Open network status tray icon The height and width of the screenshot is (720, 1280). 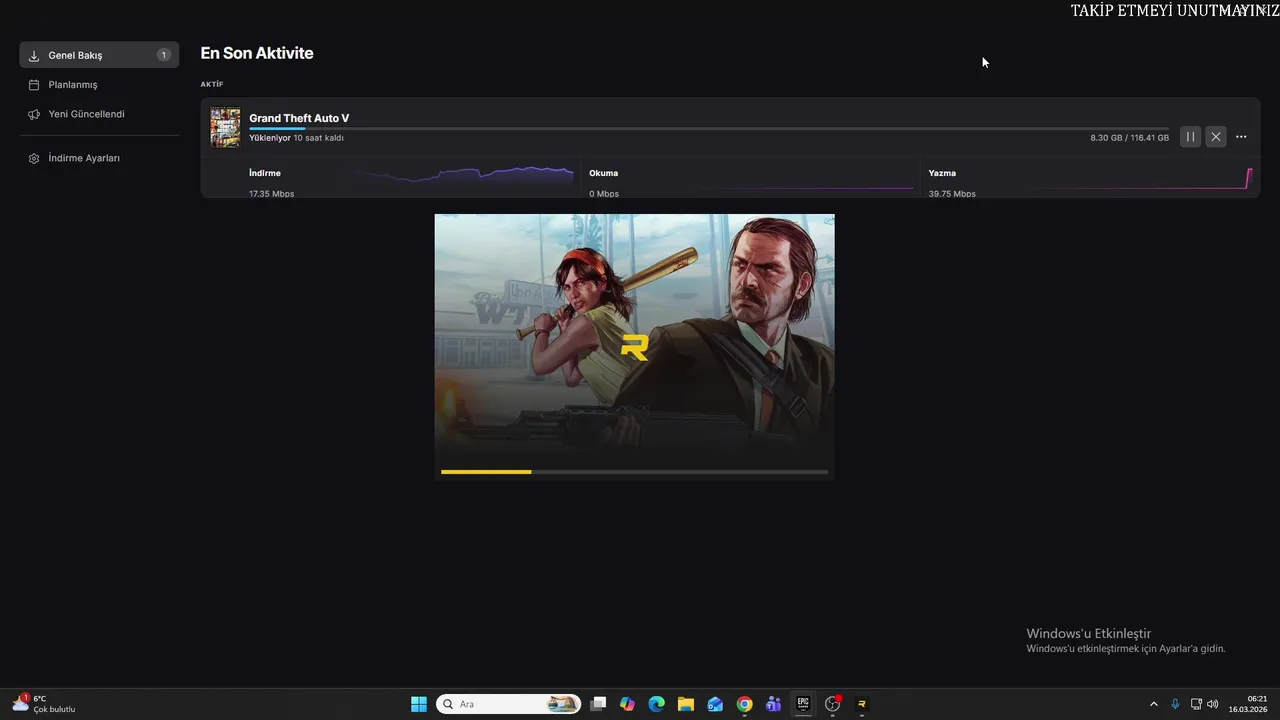(x=1196, y=704)
